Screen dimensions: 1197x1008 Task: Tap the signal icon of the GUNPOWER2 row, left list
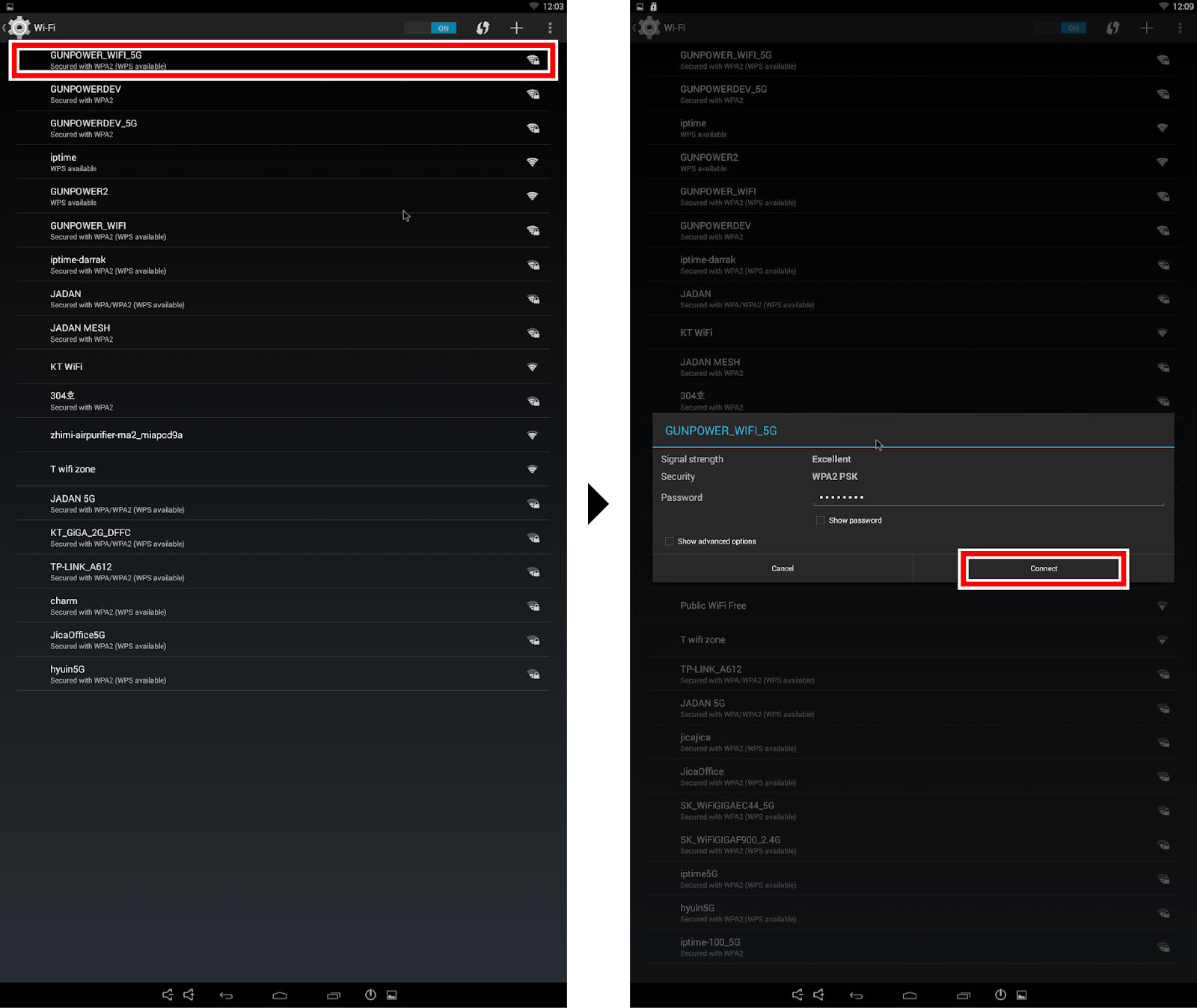[533, 196]
